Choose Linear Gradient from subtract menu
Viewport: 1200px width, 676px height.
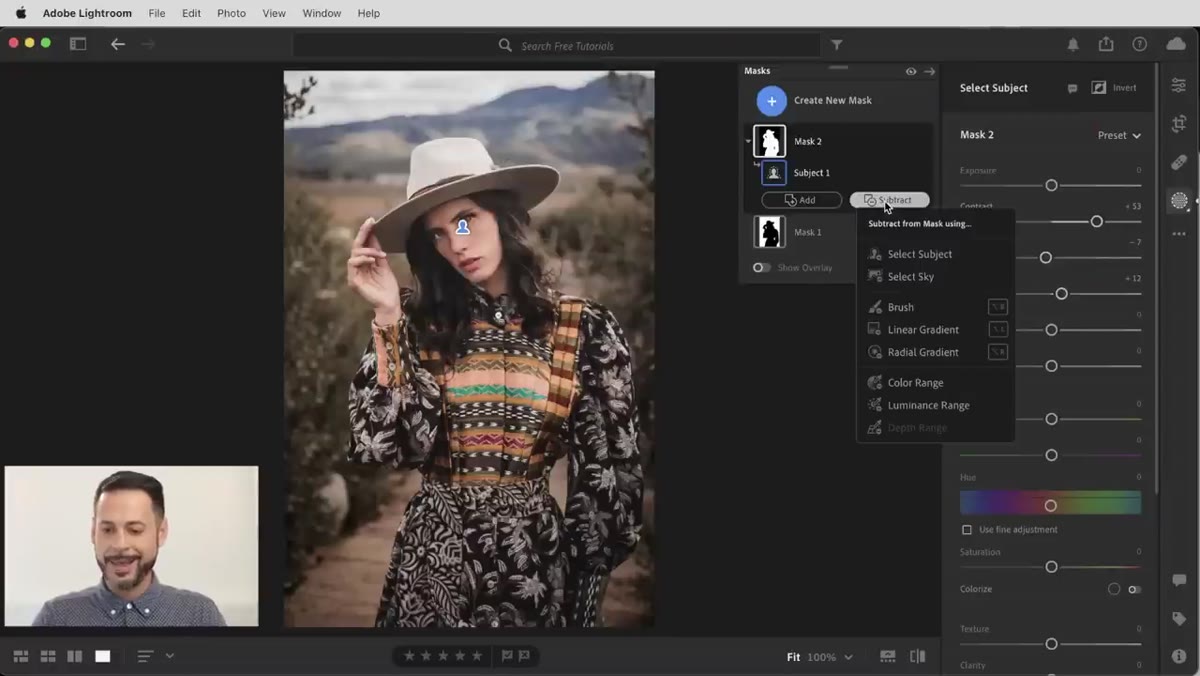point(923,330)
